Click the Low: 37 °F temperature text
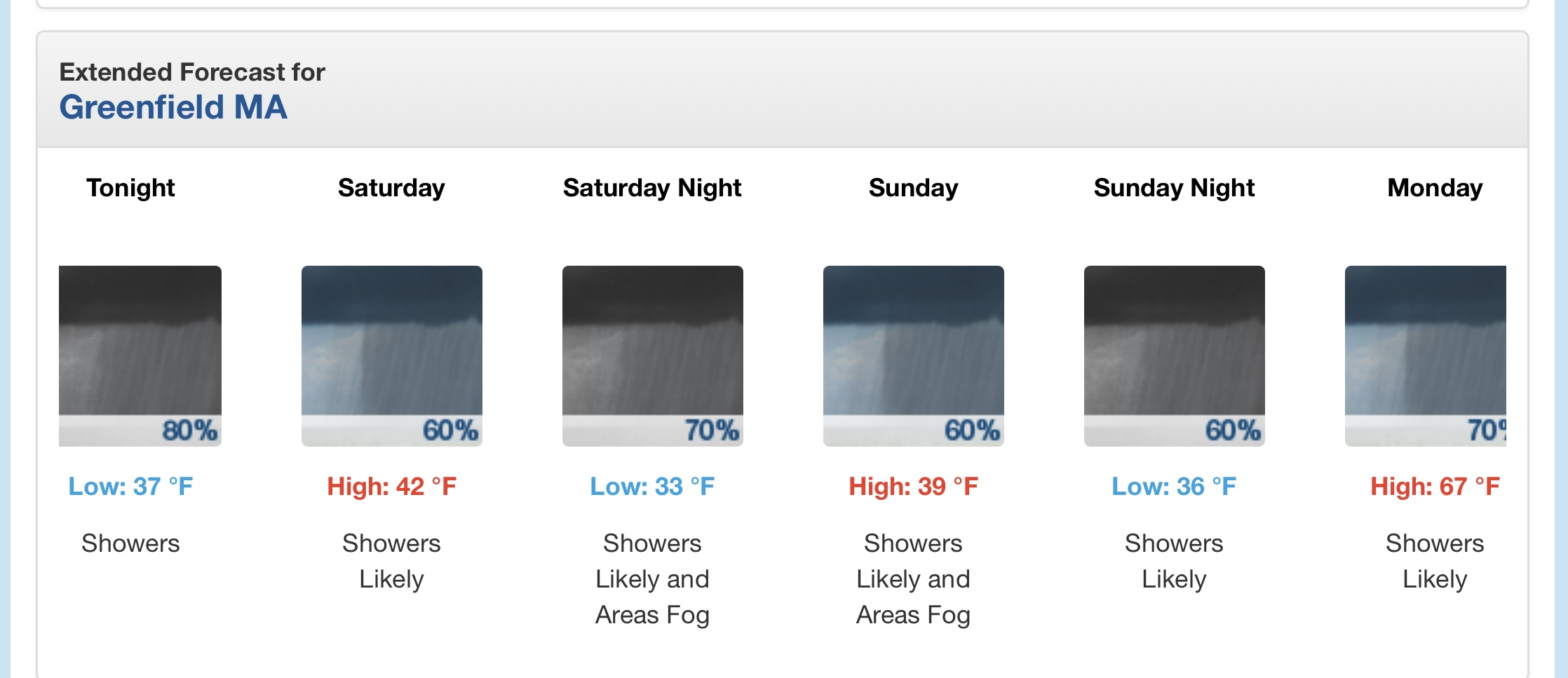Viewport: 1568px width, 678px height. 130,487
